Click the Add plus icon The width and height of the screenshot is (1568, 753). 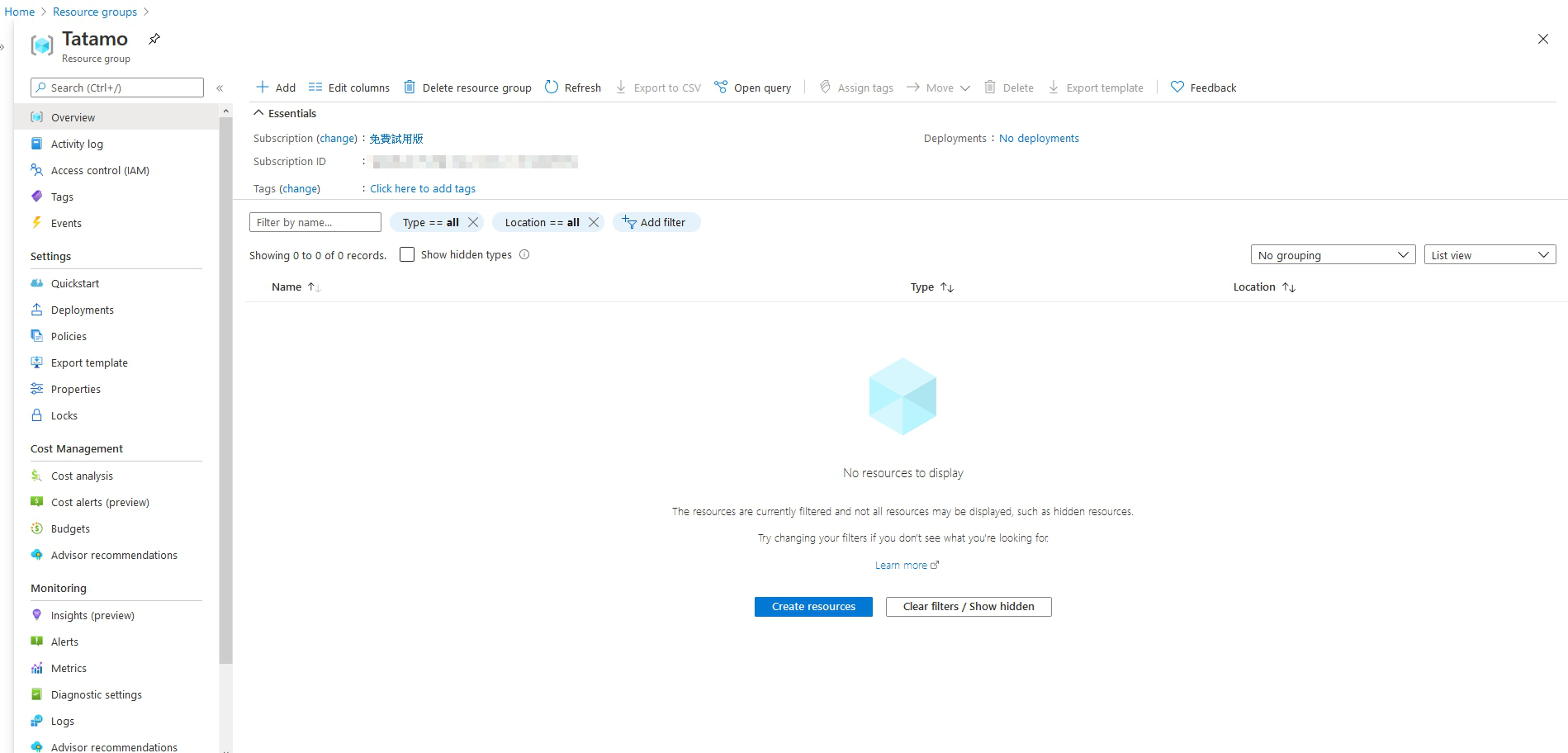263,87
